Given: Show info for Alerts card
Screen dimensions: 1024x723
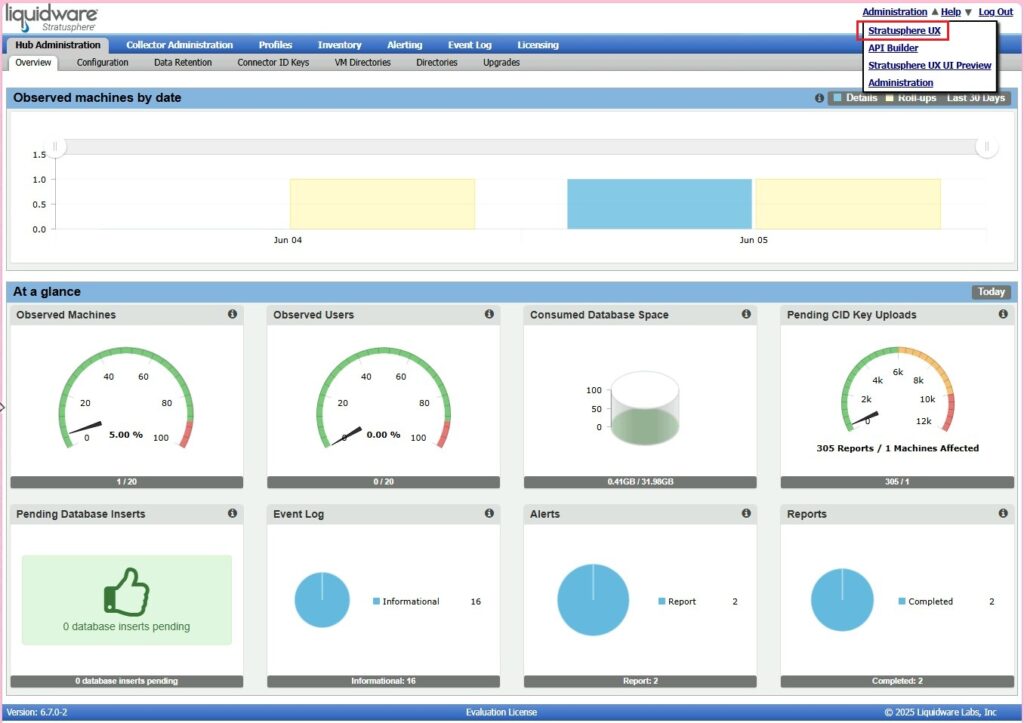Looking at the screenshot, I should 746,513.
